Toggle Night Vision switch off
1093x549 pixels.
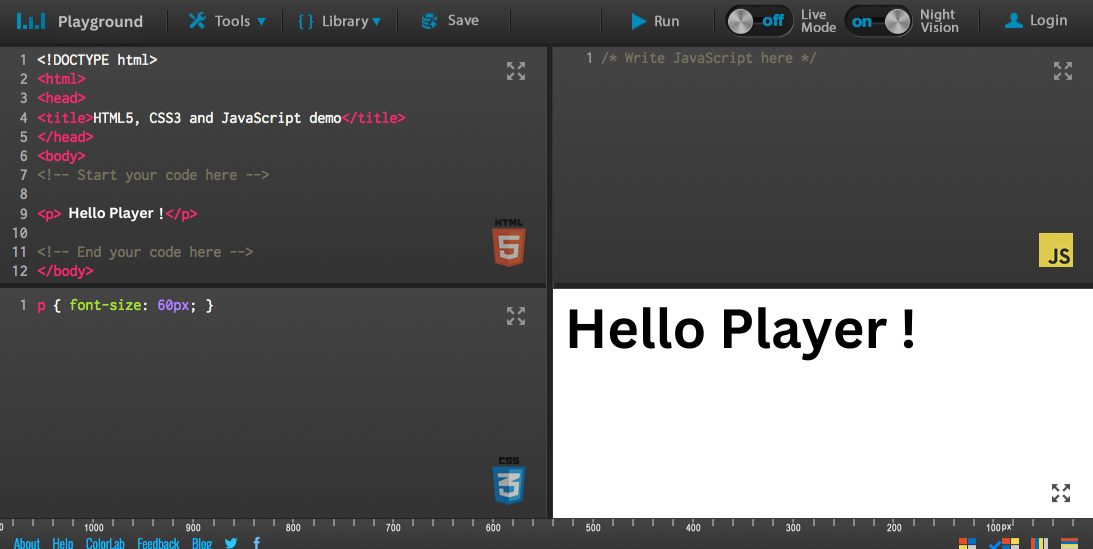[x=878, y=21]
